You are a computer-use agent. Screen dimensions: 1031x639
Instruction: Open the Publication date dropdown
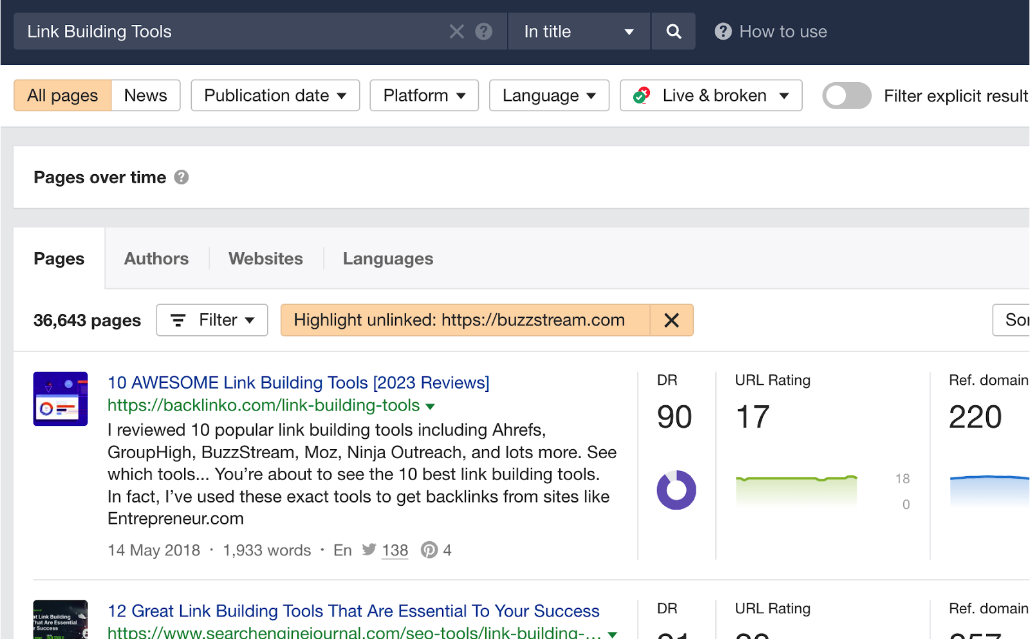coord(274,95)
